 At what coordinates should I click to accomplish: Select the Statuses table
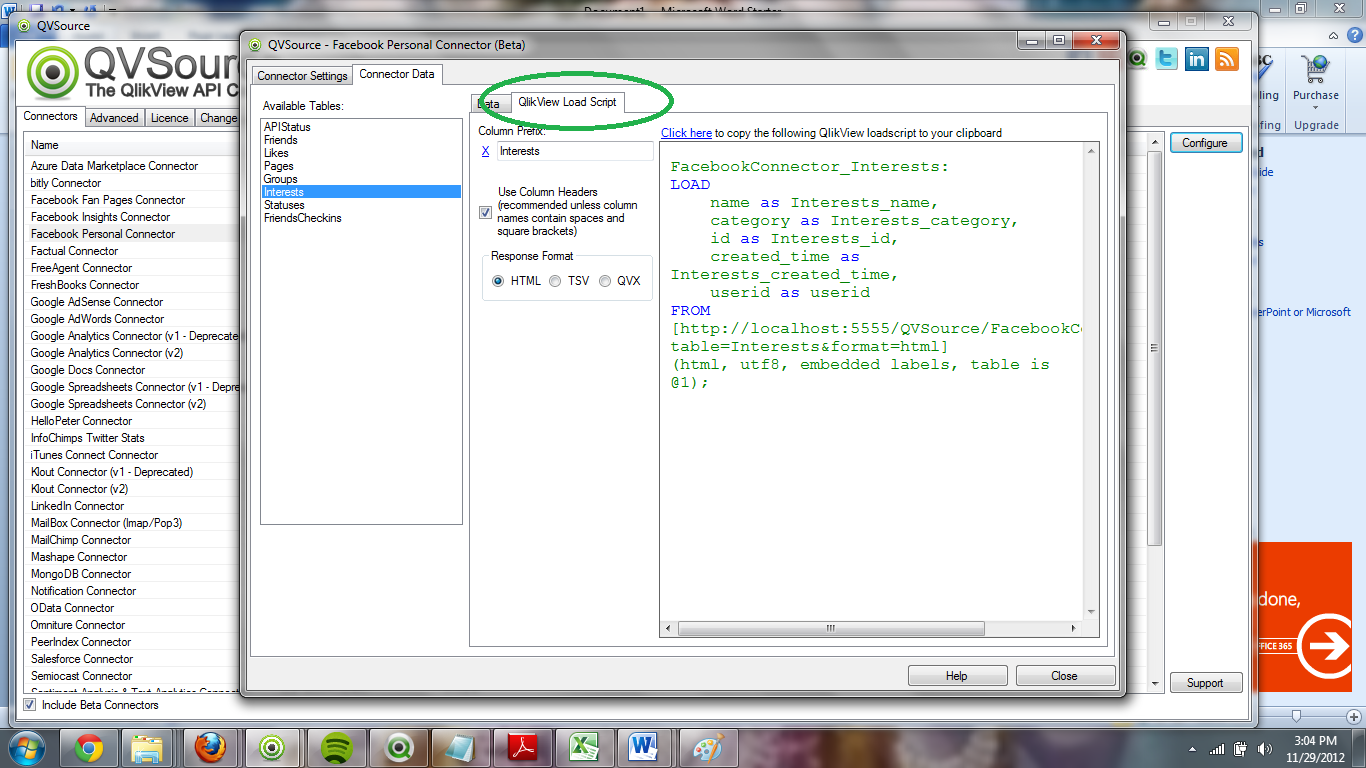tap(361, 205)
